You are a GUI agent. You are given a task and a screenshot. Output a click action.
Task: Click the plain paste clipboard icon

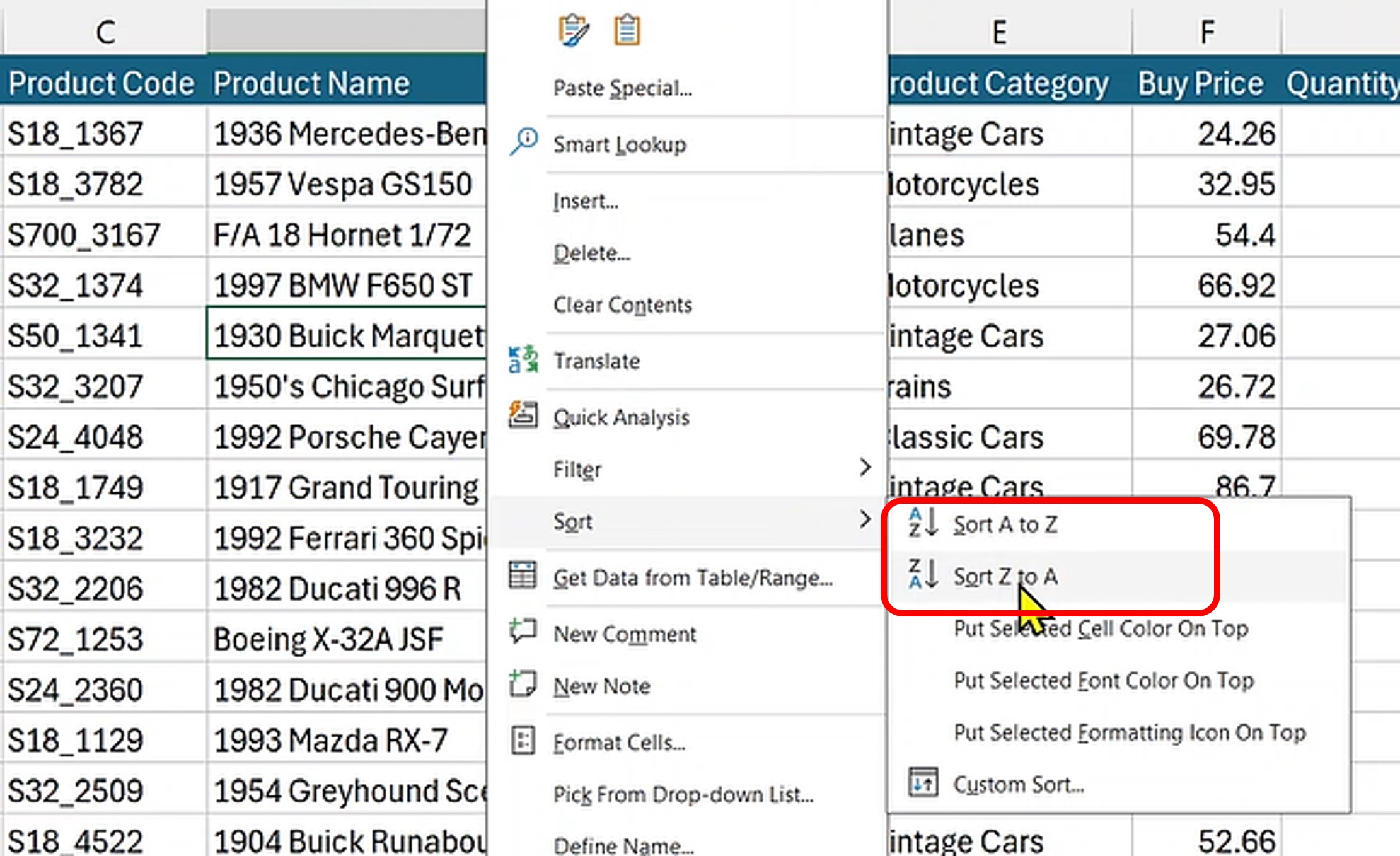click(x=627, y=30)
